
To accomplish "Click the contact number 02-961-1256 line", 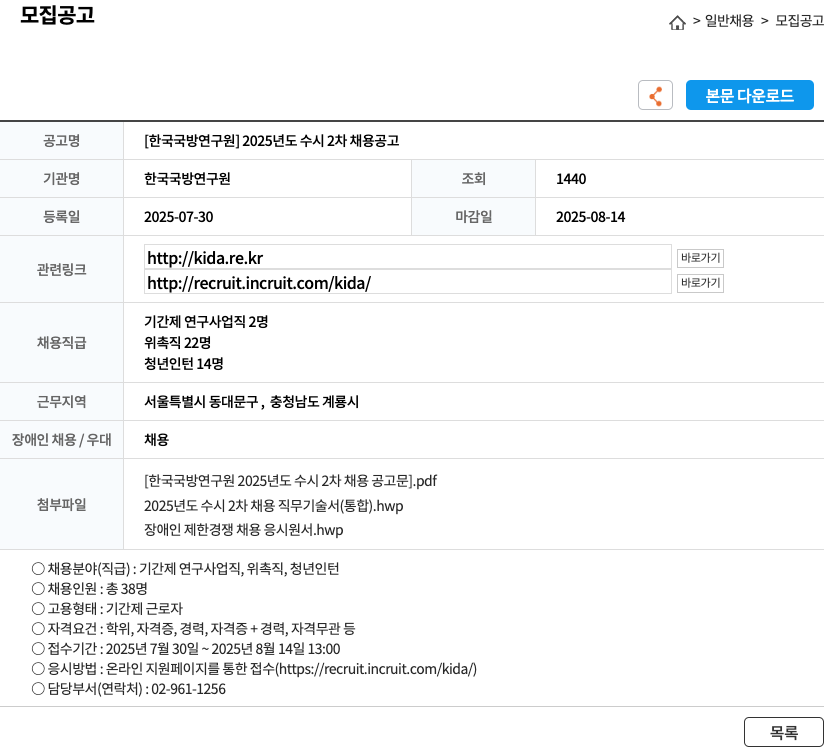I will 129,689.
